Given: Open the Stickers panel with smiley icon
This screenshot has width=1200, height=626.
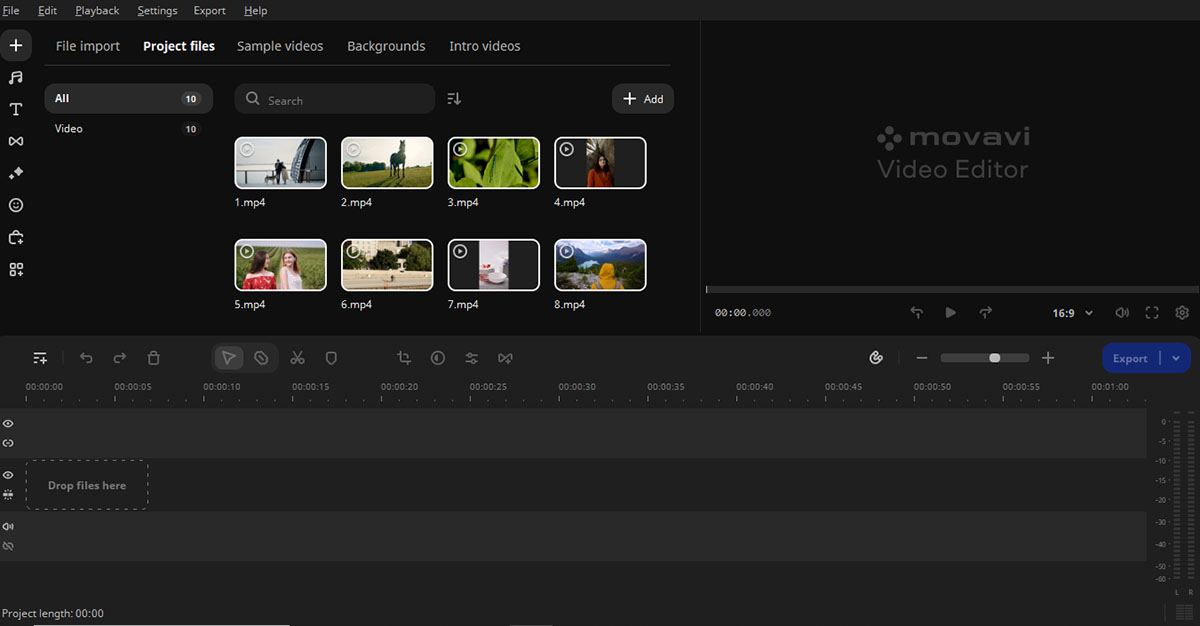Looking at the screenshot, I should (x=15, y=205).
